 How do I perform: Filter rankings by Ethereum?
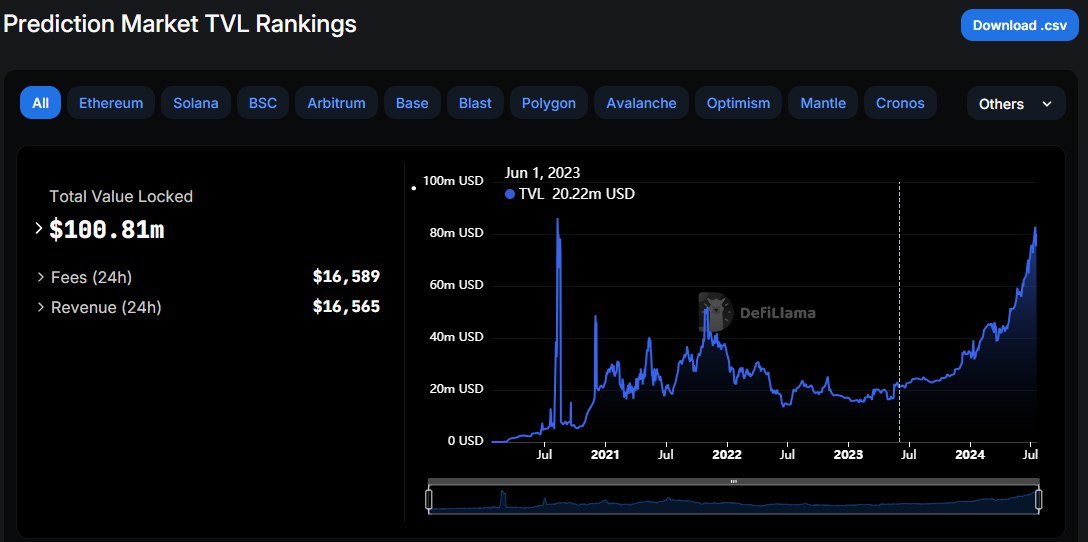click(x=111, y=103)
